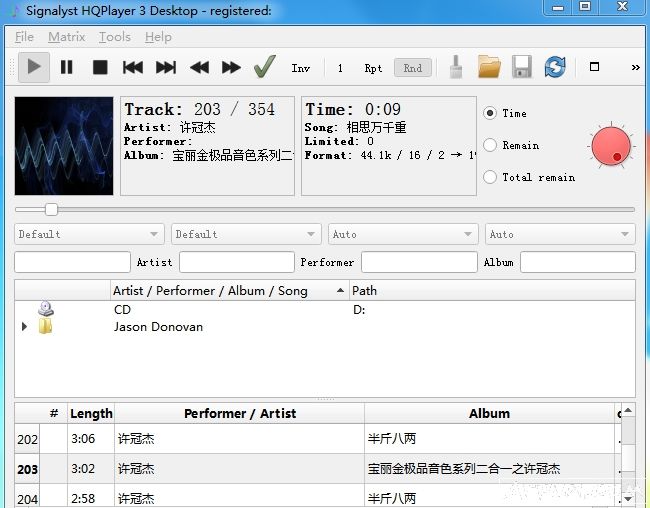
Task: Toggle the 1 single-track repeat button
Action: (x=340, y=68)
